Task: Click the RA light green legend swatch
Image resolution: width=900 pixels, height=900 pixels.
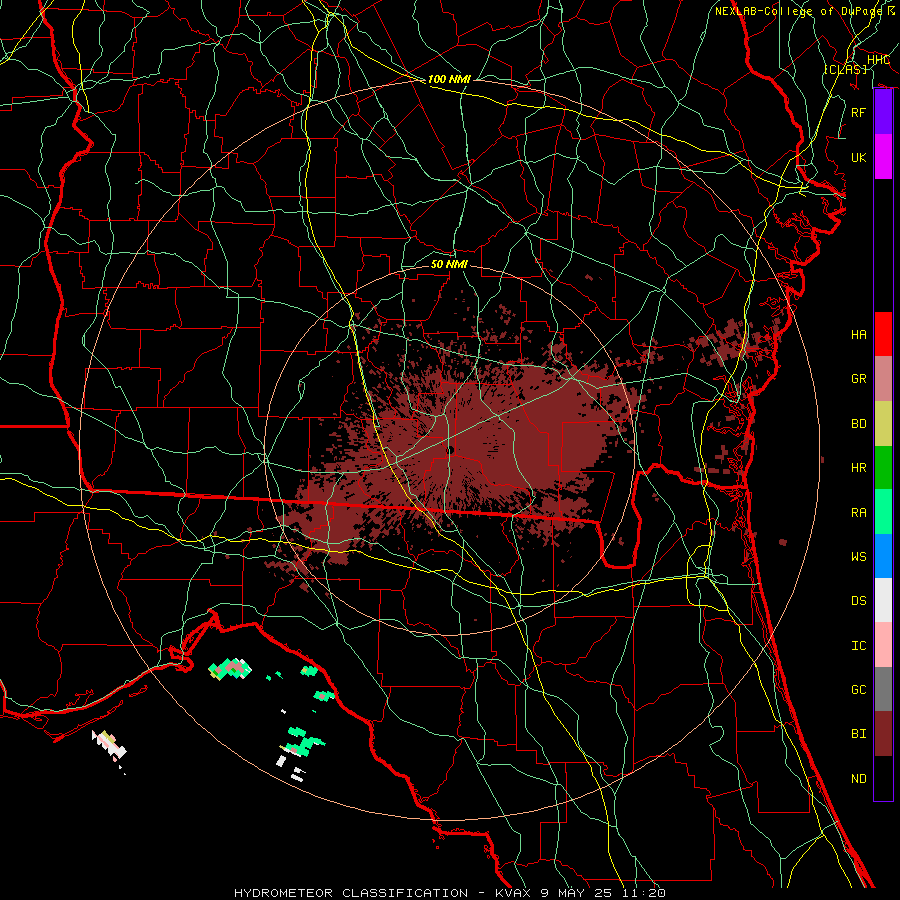Action: pyautogui.click(x=883, y=512)
